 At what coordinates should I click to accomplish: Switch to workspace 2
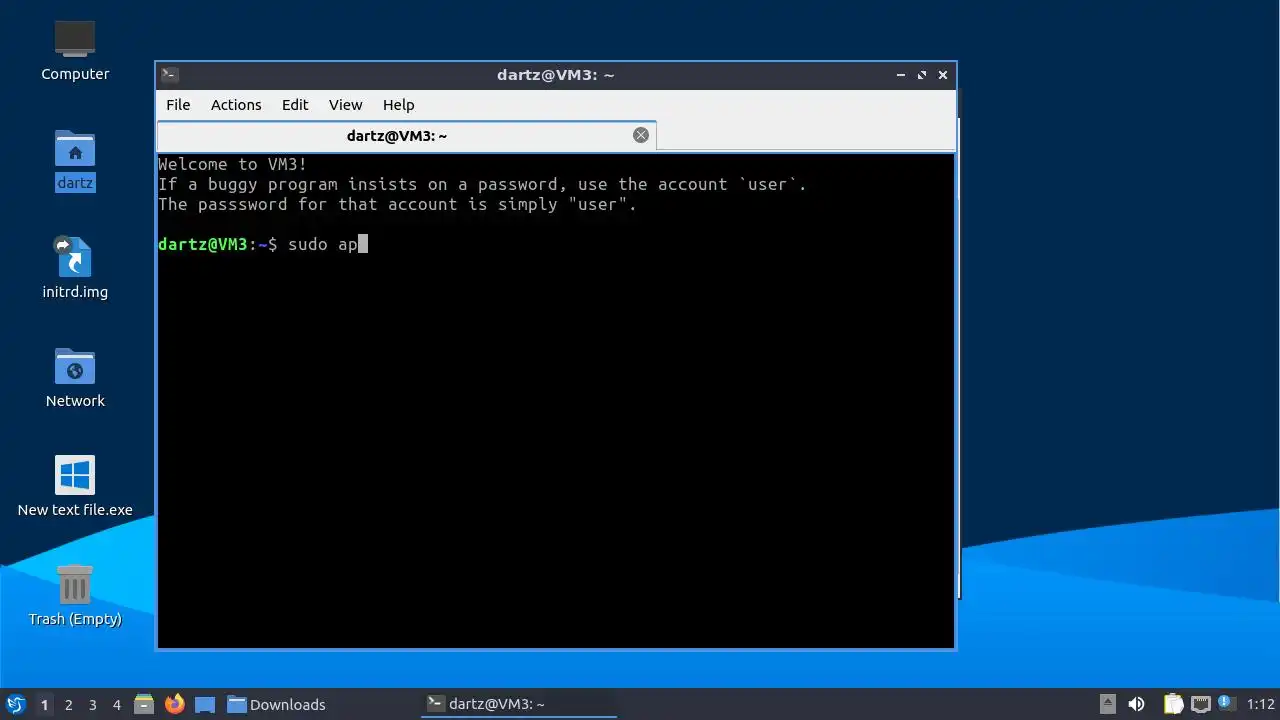[68, 704]
